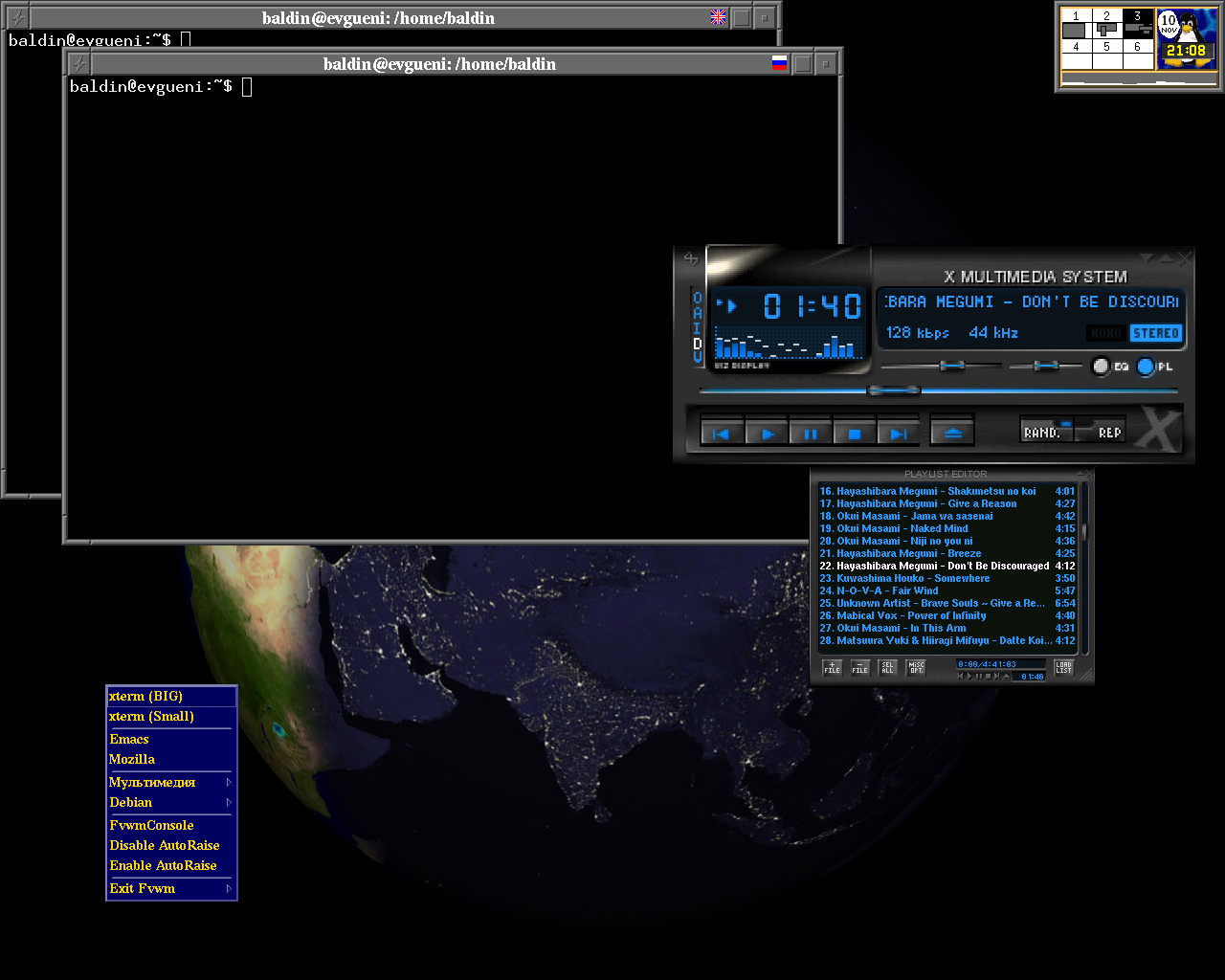1225x980 pixels.
Task: Skip to next track in XMMS
Action: [898, 433]
